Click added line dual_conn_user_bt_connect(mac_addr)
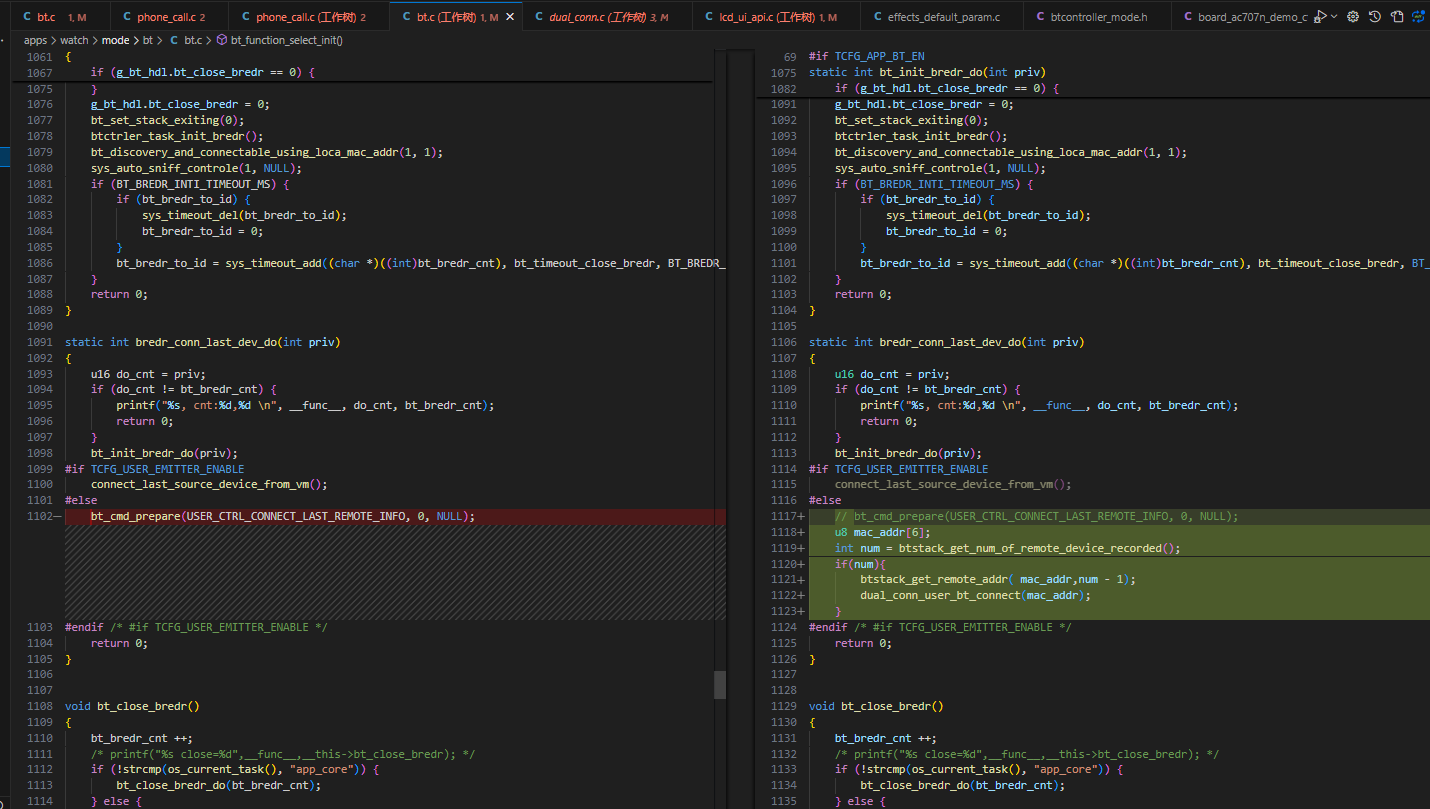1430x809 pixels. point(975,595)
